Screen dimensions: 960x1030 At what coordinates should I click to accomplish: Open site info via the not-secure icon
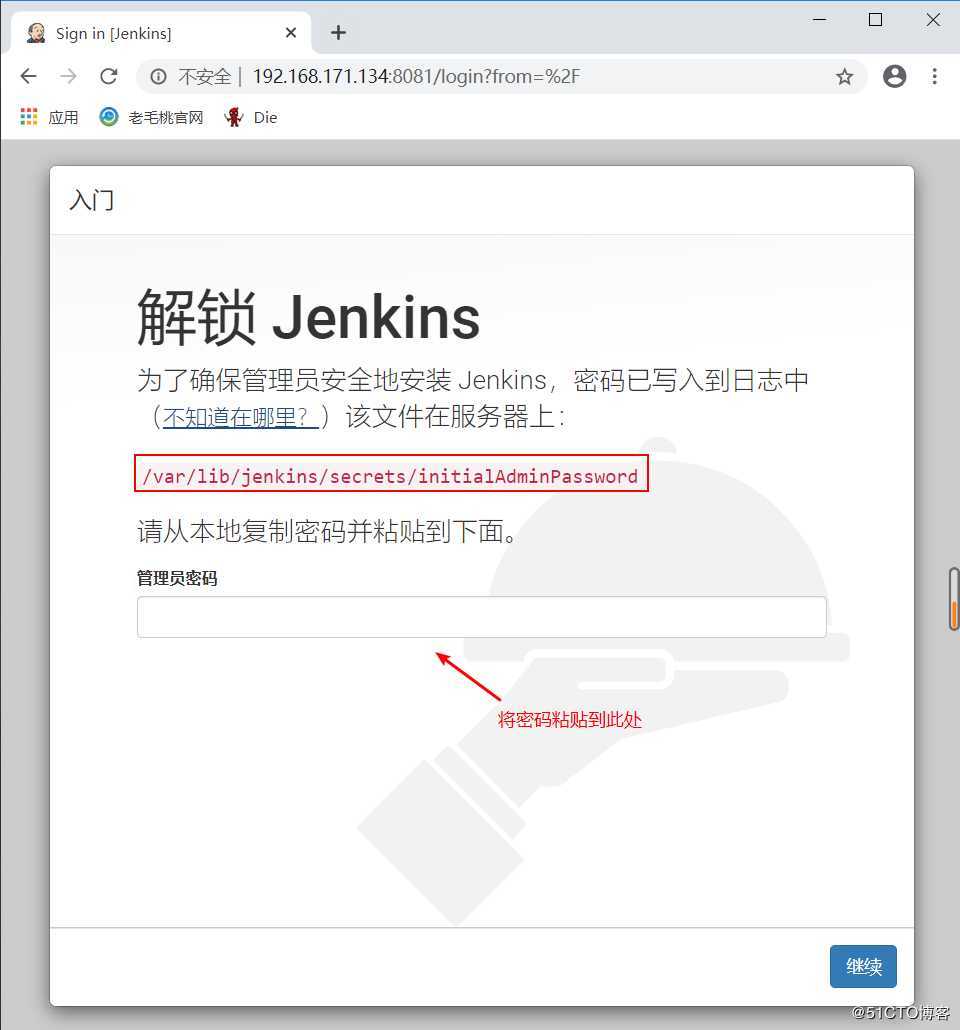click(x=158, y=77)
